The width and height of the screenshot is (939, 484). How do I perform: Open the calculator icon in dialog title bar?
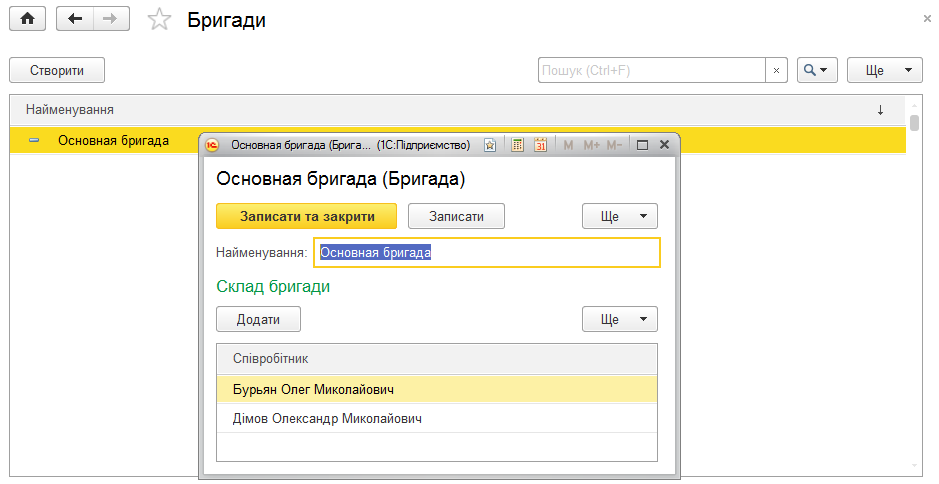pyautogui.click(x=517, y=145)
